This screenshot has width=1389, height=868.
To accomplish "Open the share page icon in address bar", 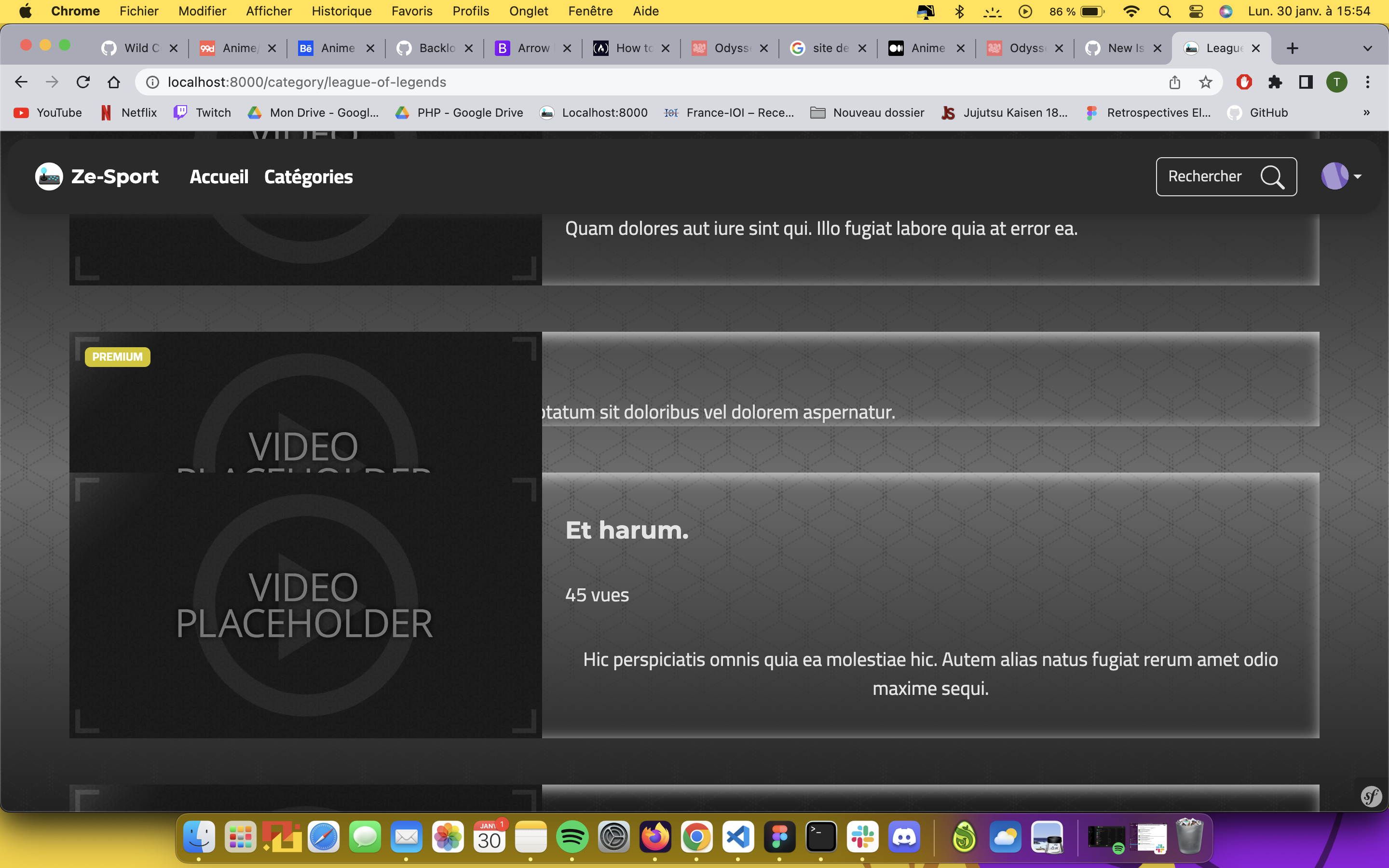I will (1174, 82).
